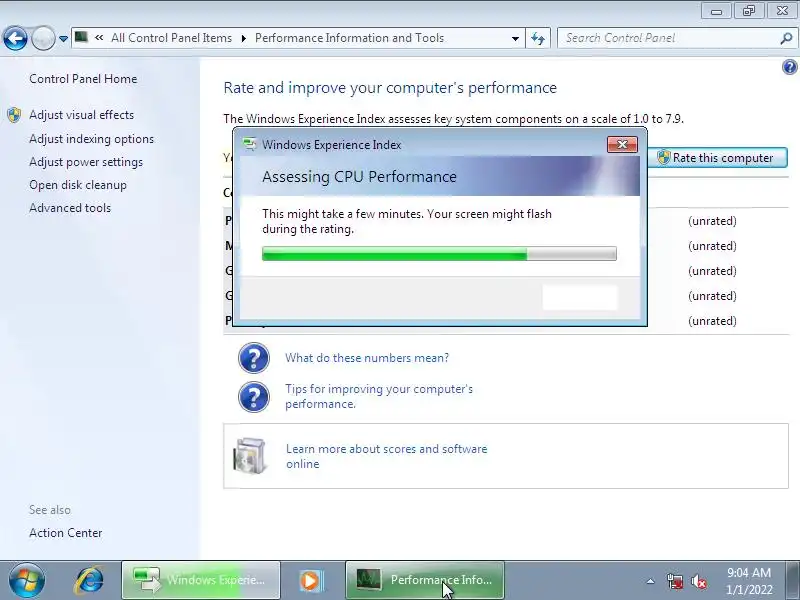800x600 pixels.
Task: Click the network status tray icon
Action: (674, 581)
